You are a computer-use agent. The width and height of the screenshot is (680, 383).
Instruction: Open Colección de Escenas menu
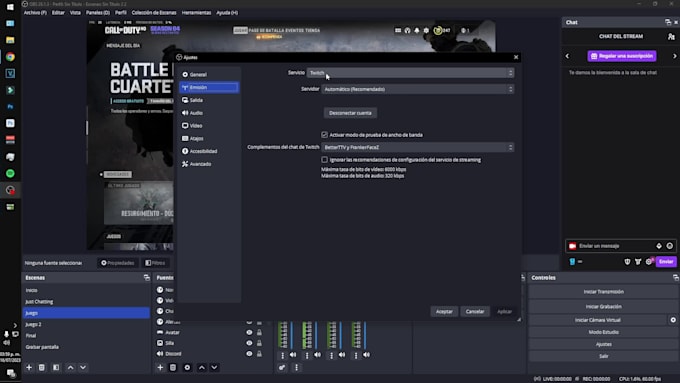(154, 13)
